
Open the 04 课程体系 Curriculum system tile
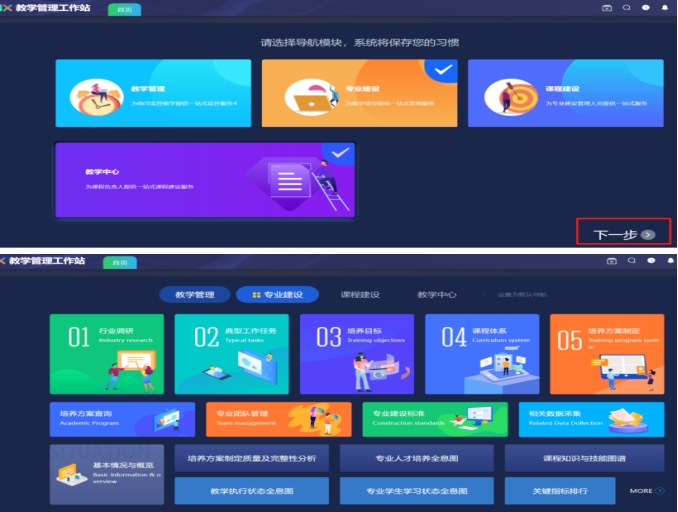pos(481,354)
